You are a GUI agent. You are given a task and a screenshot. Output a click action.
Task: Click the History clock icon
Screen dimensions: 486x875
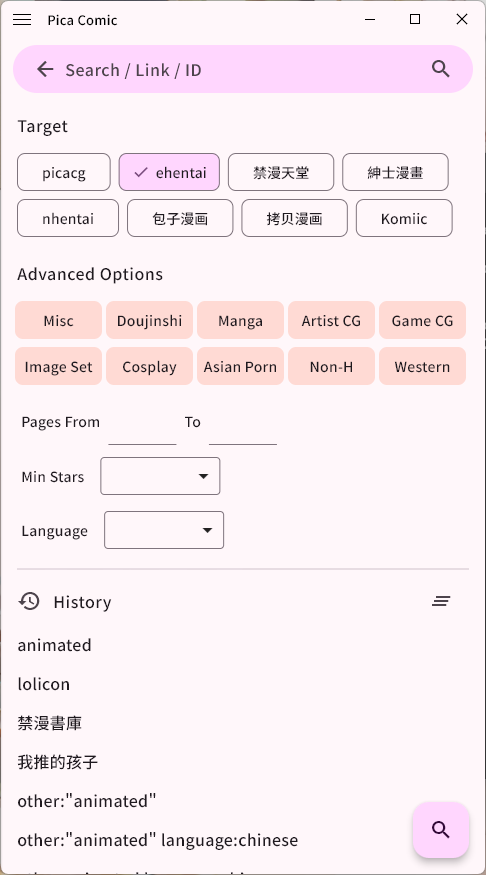[29, 601]
